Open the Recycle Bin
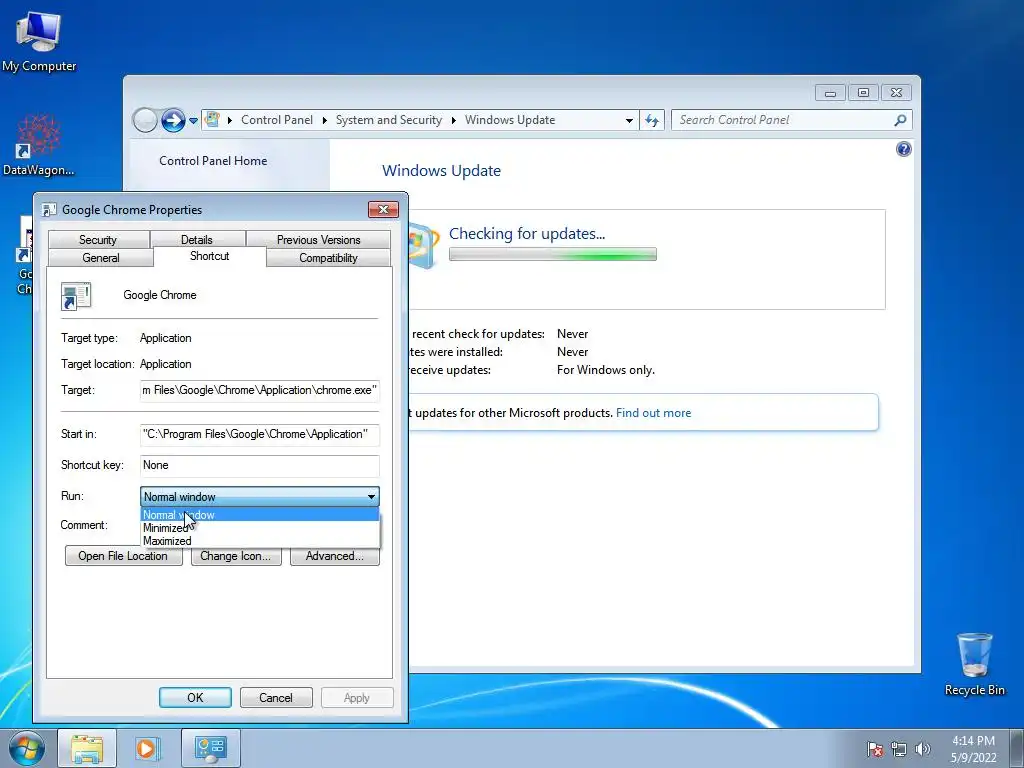Viewport: 1024px width, 768px height. tap(974, 664)
